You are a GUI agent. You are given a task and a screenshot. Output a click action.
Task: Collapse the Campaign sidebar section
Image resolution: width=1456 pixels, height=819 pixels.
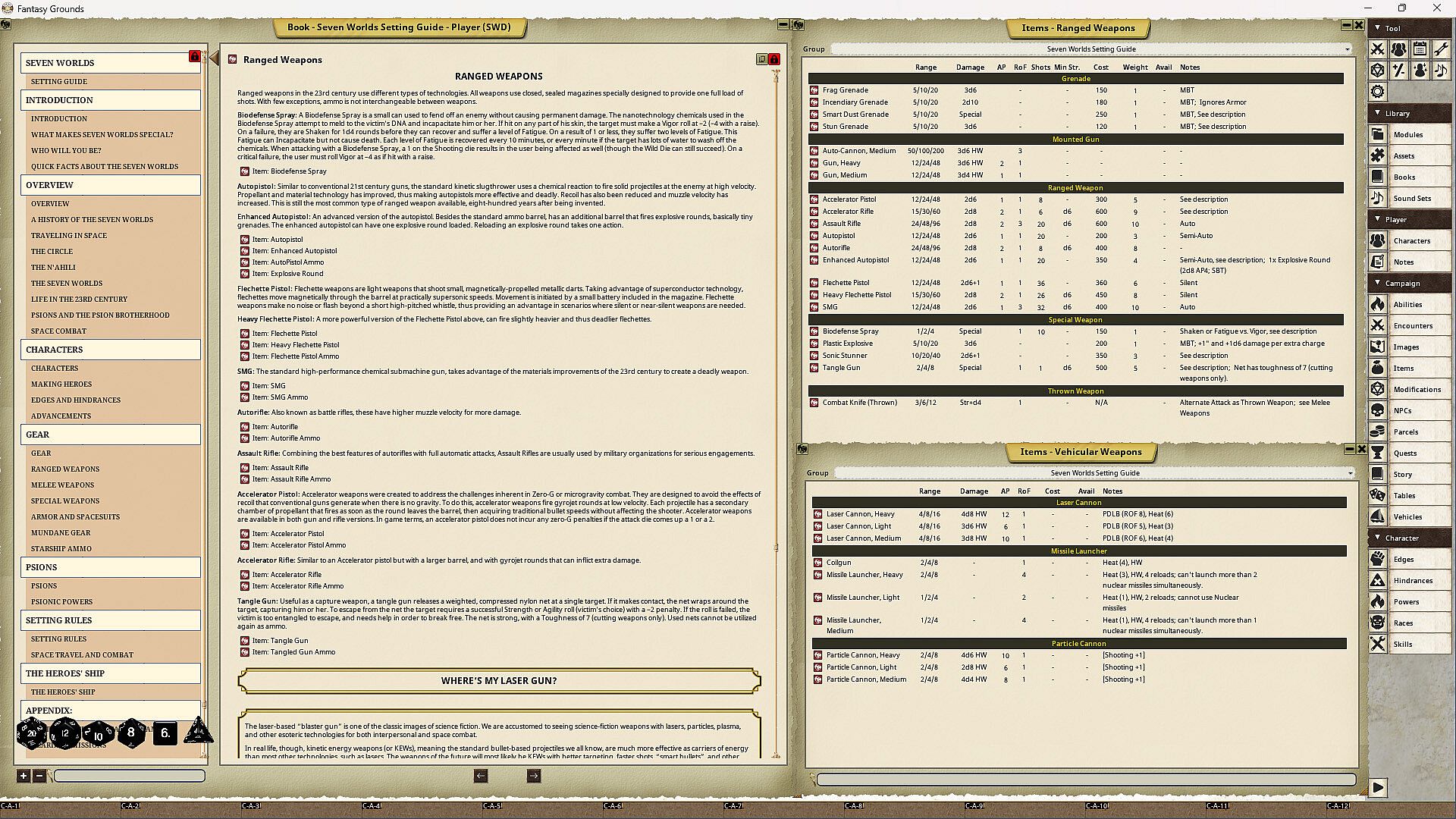[x=1378, y=283]
